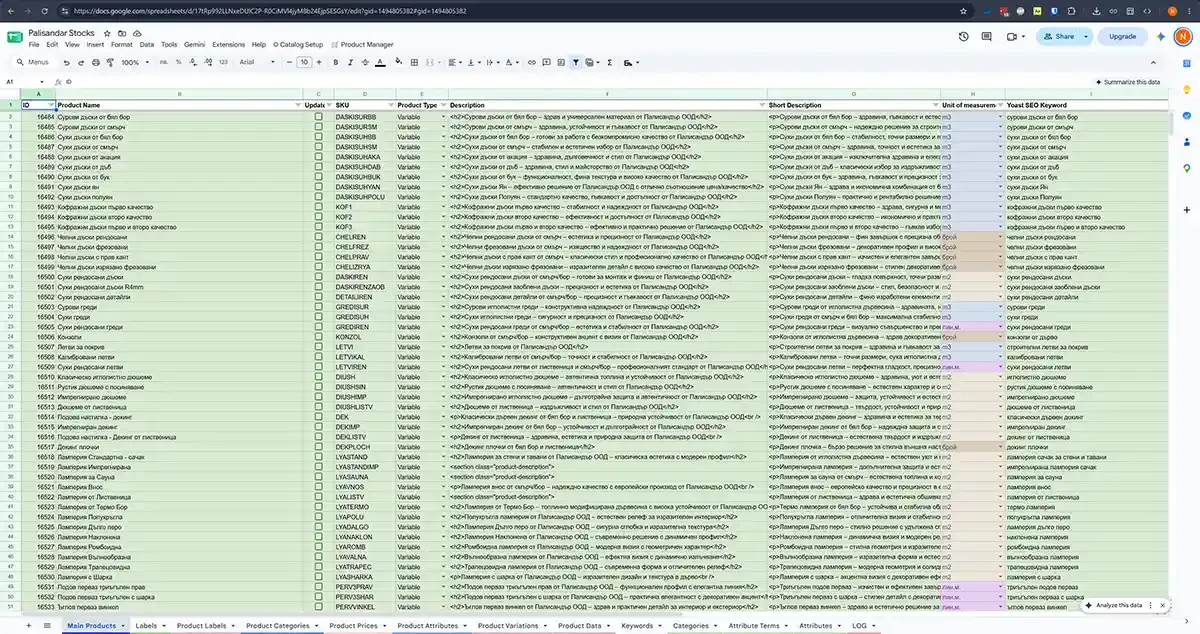Toggle Bold formatting
This screenshot has width=1200, height=634.
335,62
